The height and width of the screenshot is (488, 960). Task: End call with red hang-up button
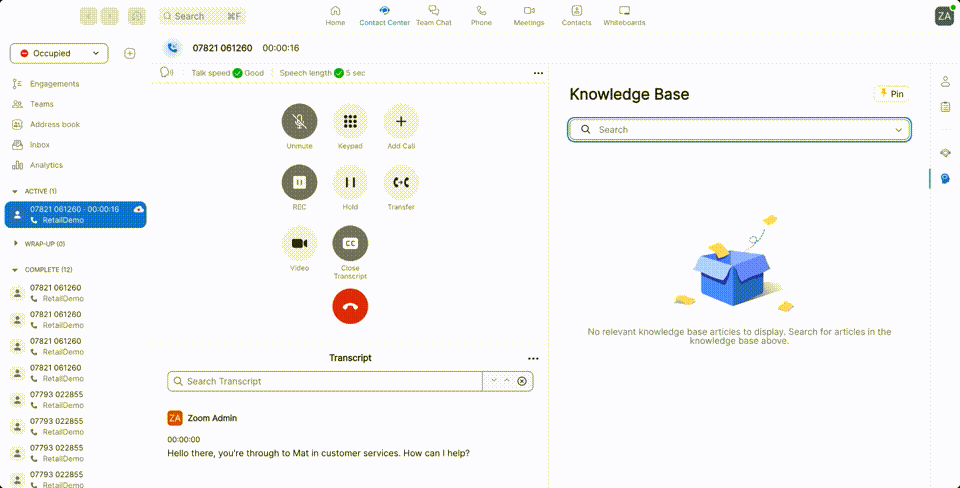click(350, 307)
